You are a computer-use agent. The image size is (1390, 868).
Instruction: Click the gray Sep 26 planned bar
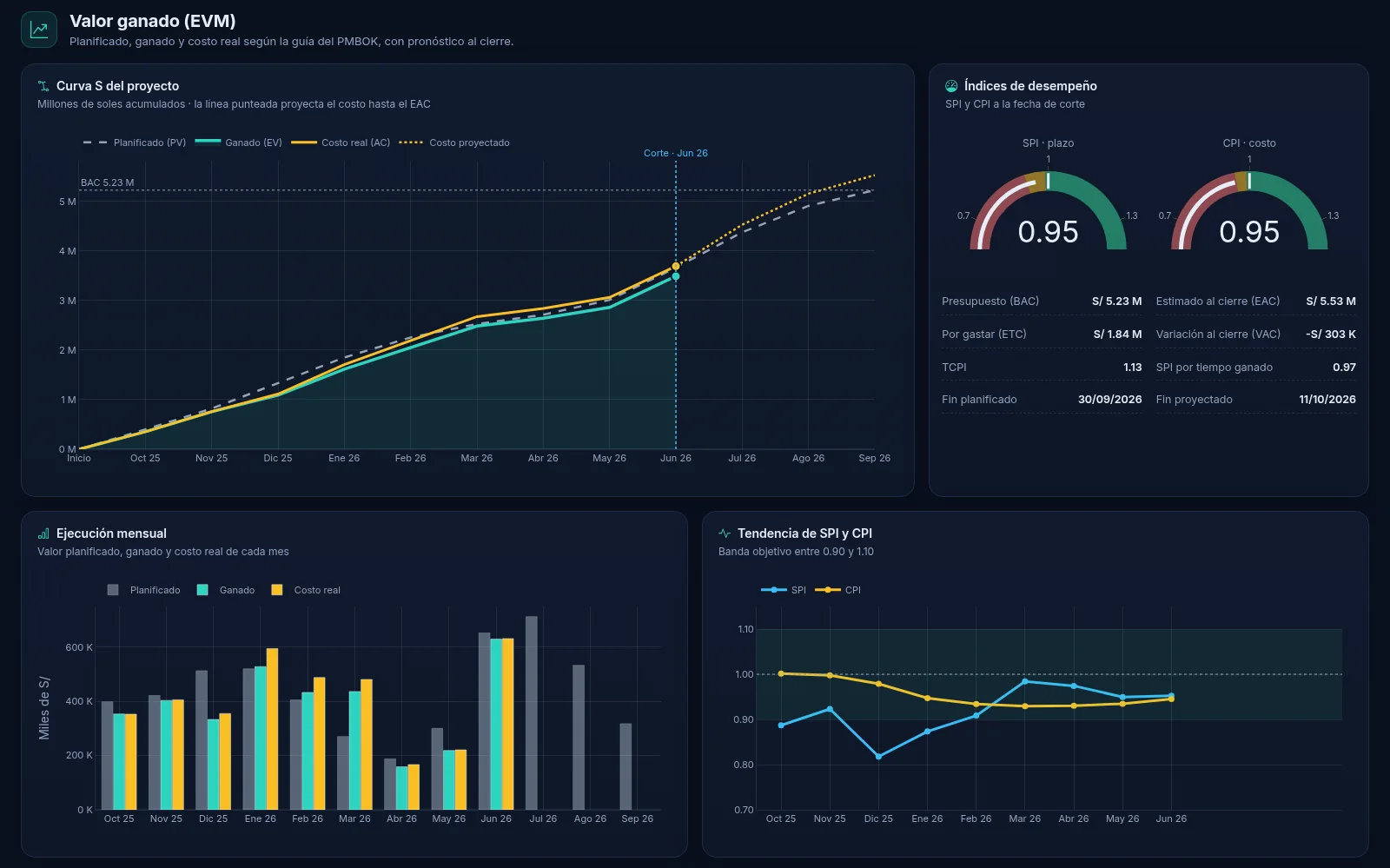click(625, 767)
